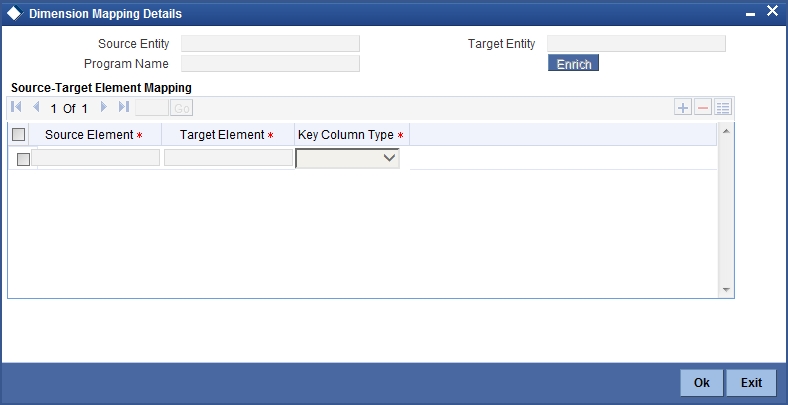Click the diamond logo in title bar

point(14,13)
